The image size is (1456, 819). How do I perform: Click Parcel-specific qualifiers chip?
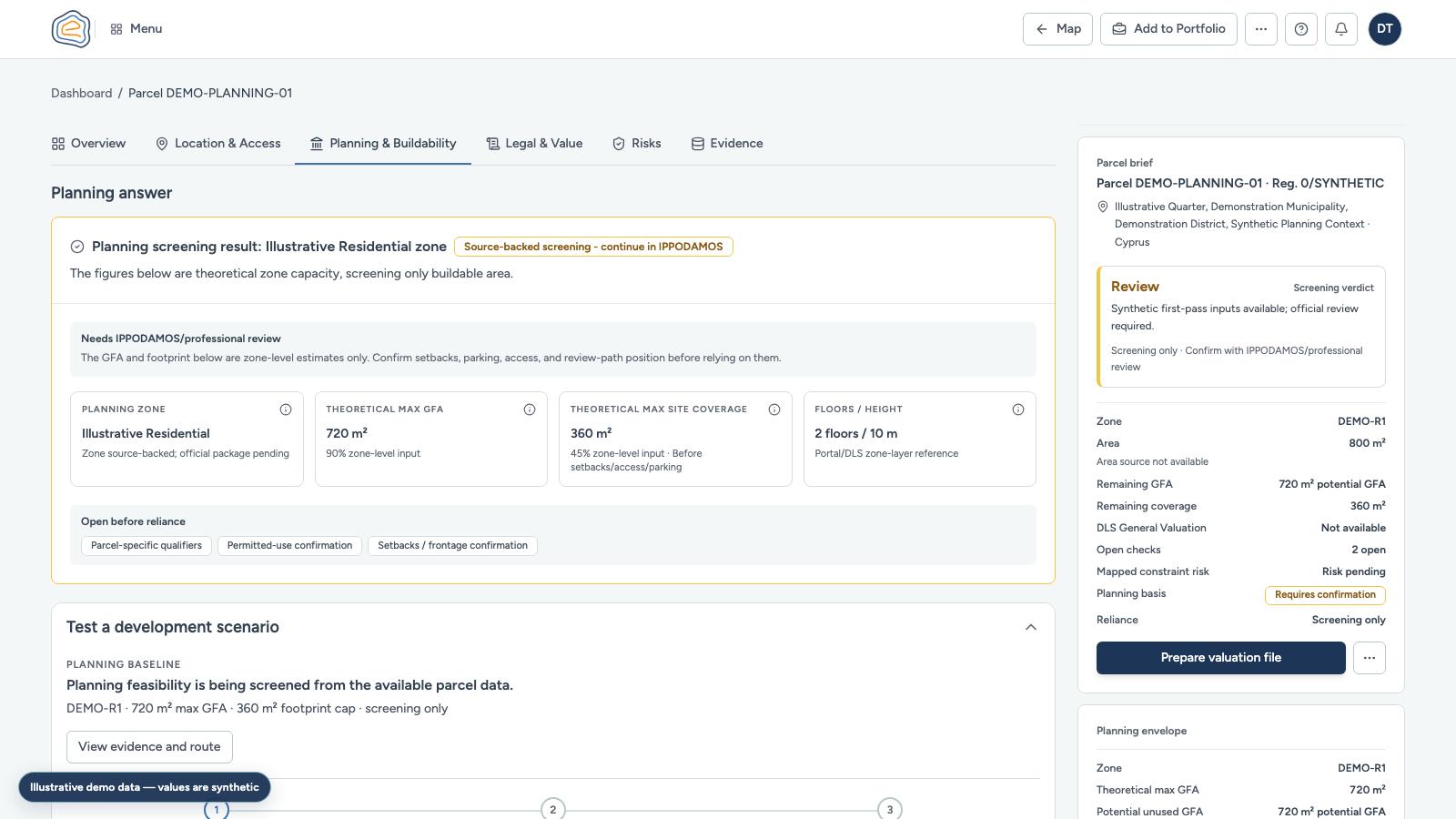147,546
